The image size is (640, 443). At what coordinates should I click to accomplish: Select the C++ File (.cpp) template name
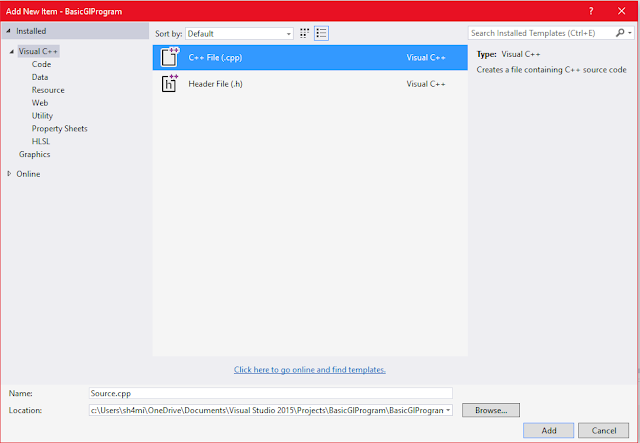pos(215,58)
